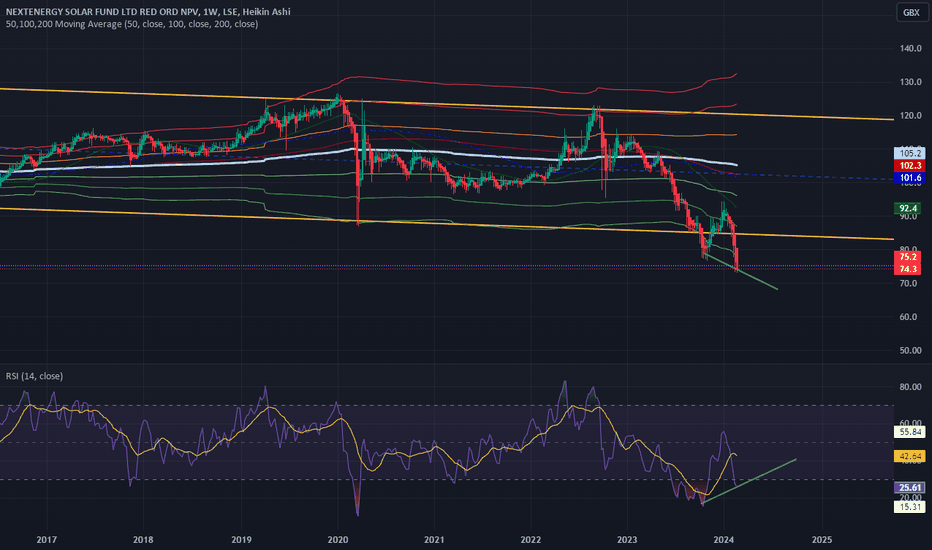Click the 15.31 RSI value label
This screenshot has height=550, width=932.
[x=909, y=507]
